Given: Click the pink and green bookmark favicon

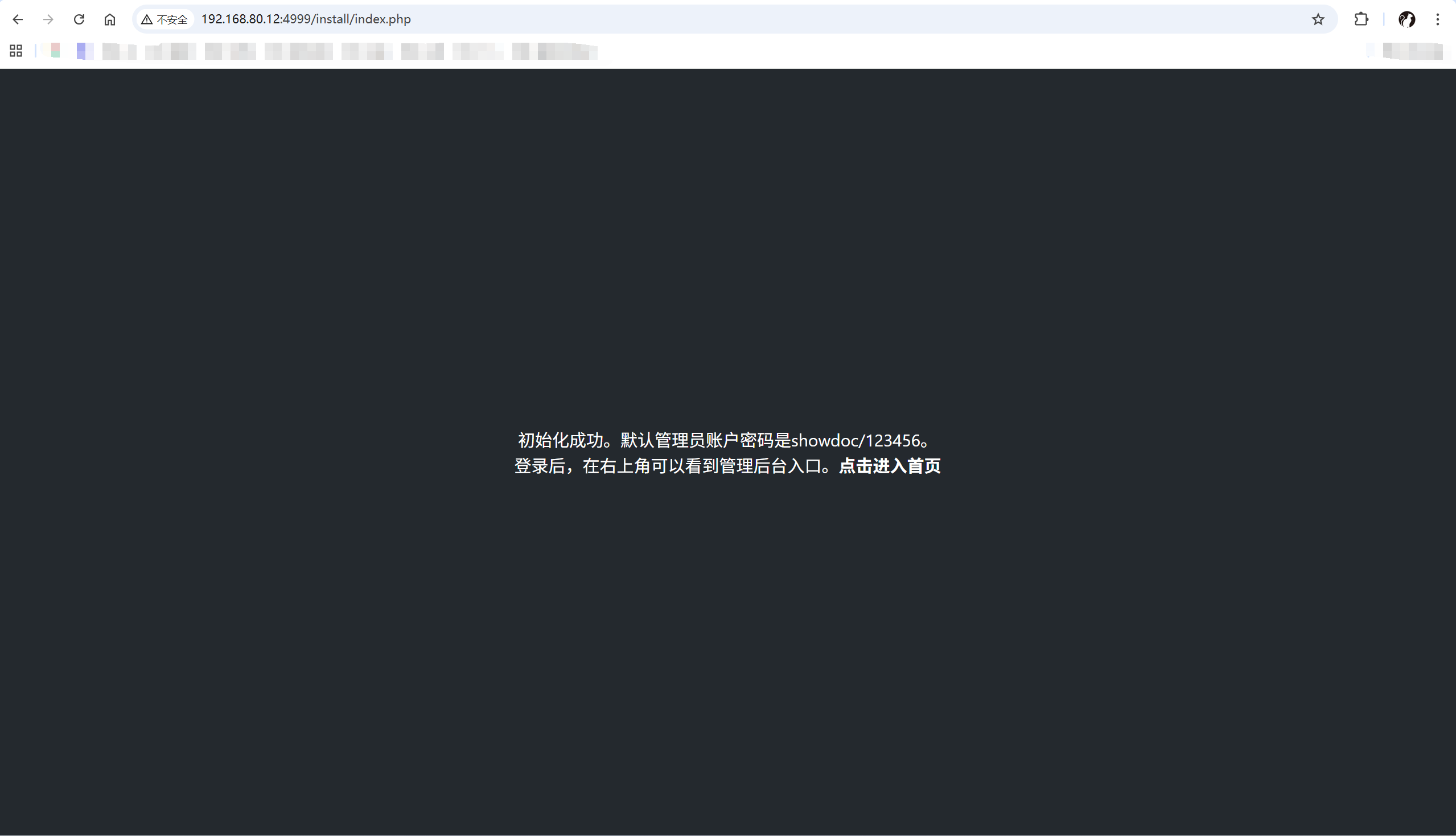Looking at the screenshot, I should 55,51.
